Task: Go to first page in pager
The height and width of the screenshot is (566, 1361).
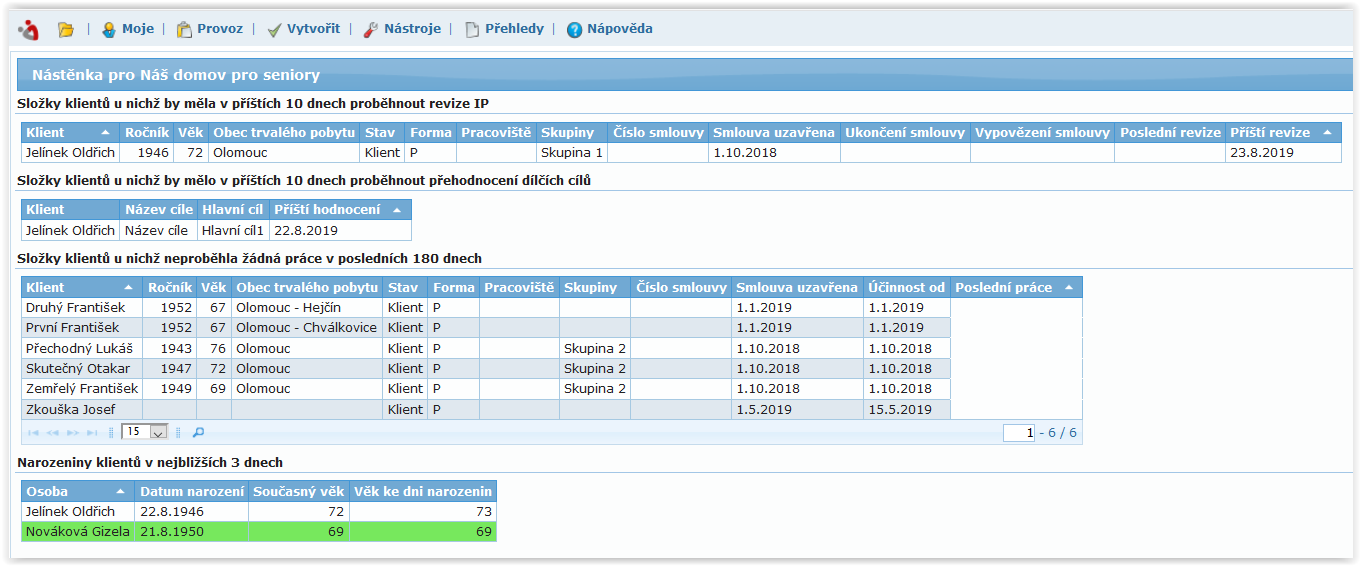Action: (34, 432)
